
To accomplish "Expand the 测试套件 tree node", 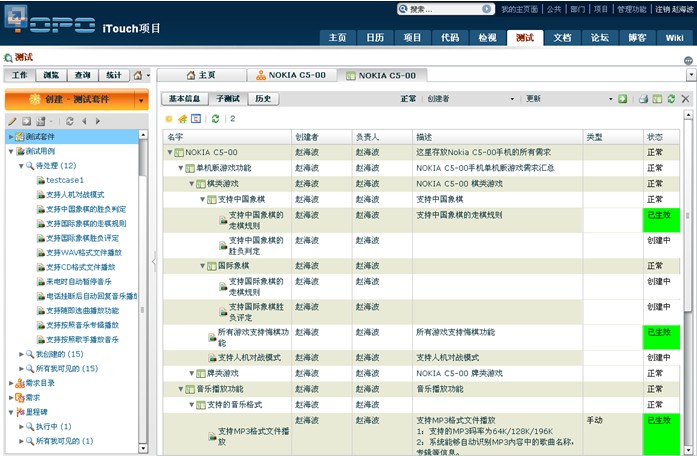I will pyautogui.click(x=11, y=136).
